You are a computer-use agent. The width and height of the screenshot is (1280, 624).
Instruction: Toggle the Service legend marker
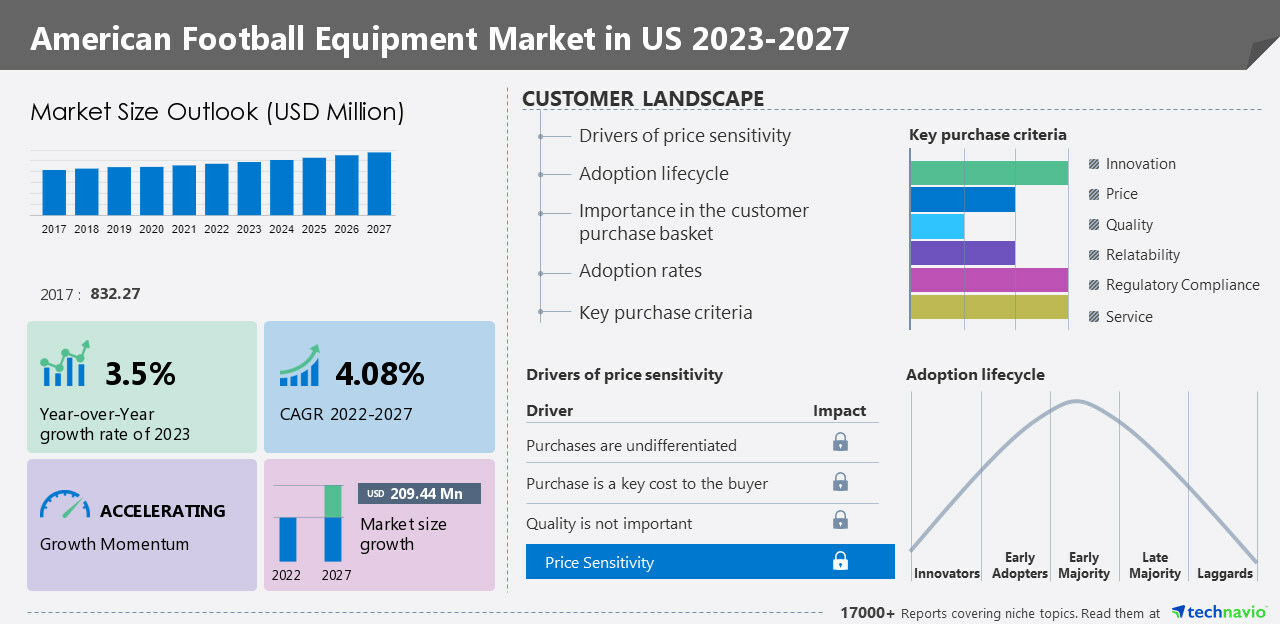1094,317
